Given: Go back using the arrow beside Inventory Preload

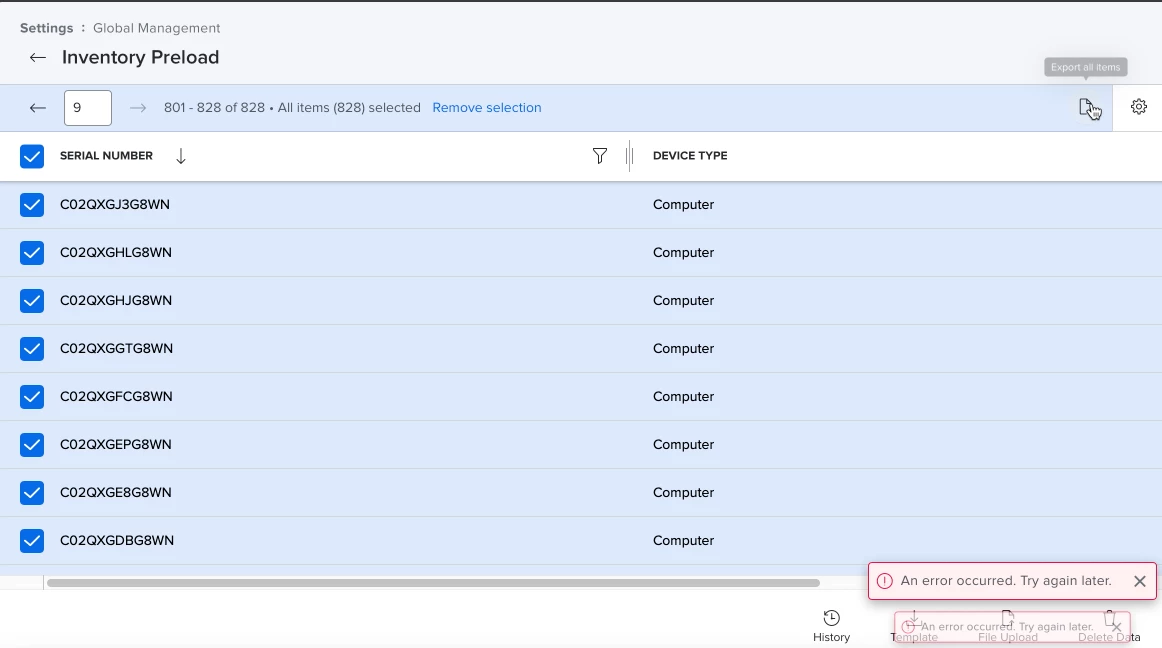Looking at the screenshot, I should [38, 57].
